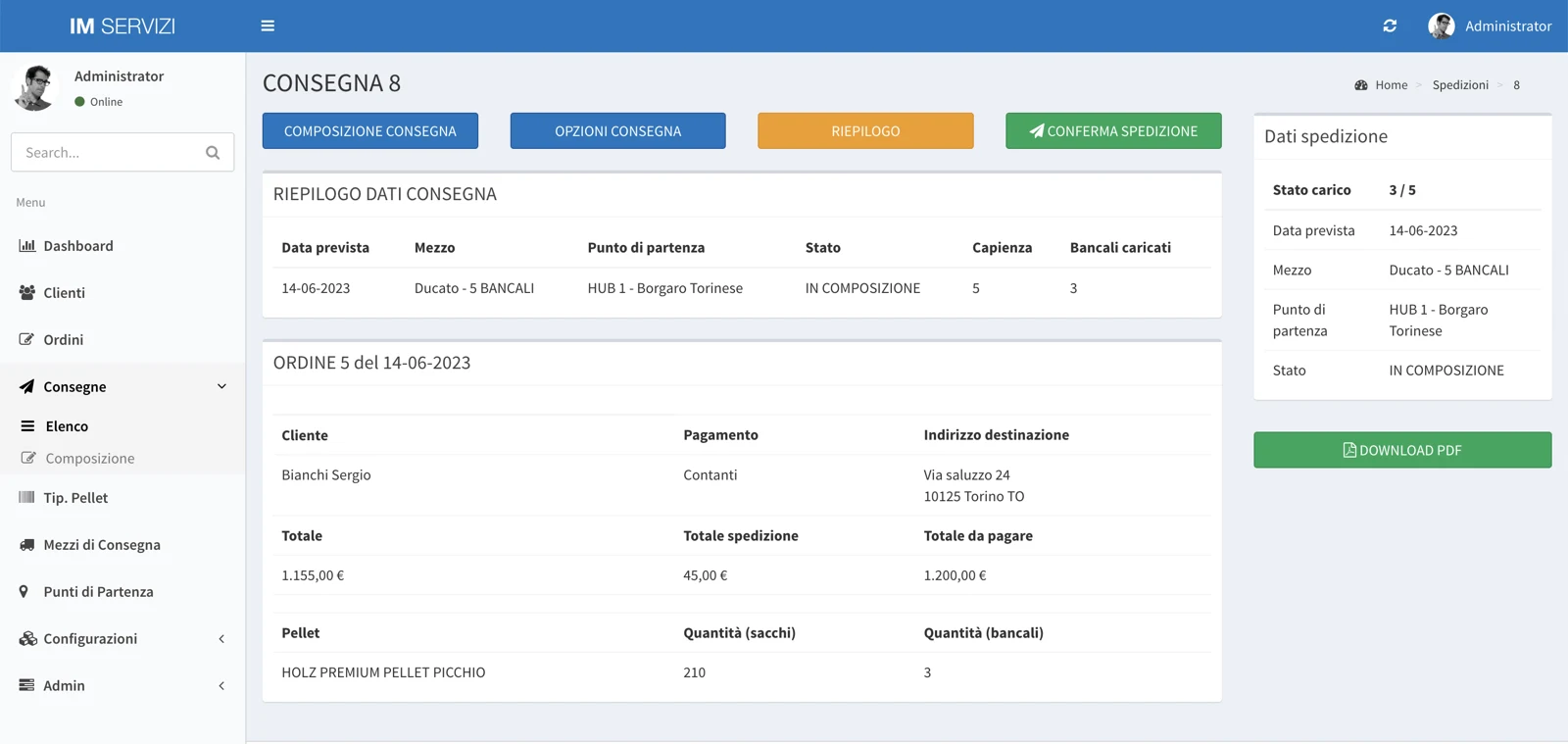The width and height of the screenshot is (1568, 744).
Task: Click the ORDINE 5 del 14-06-2023 heading
Action: click(x=372, y=363)
